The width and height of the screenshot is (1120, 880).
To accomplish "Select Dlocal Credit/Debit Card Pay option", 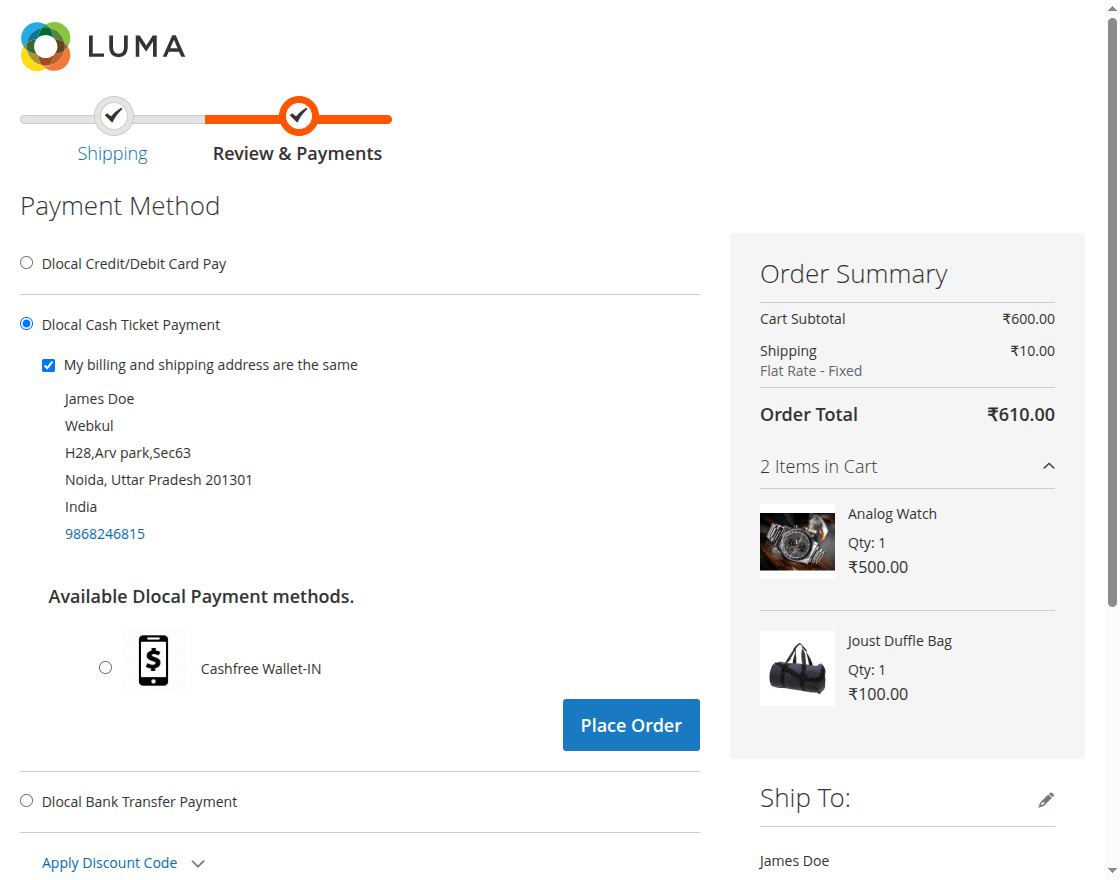I will [27, 264].
